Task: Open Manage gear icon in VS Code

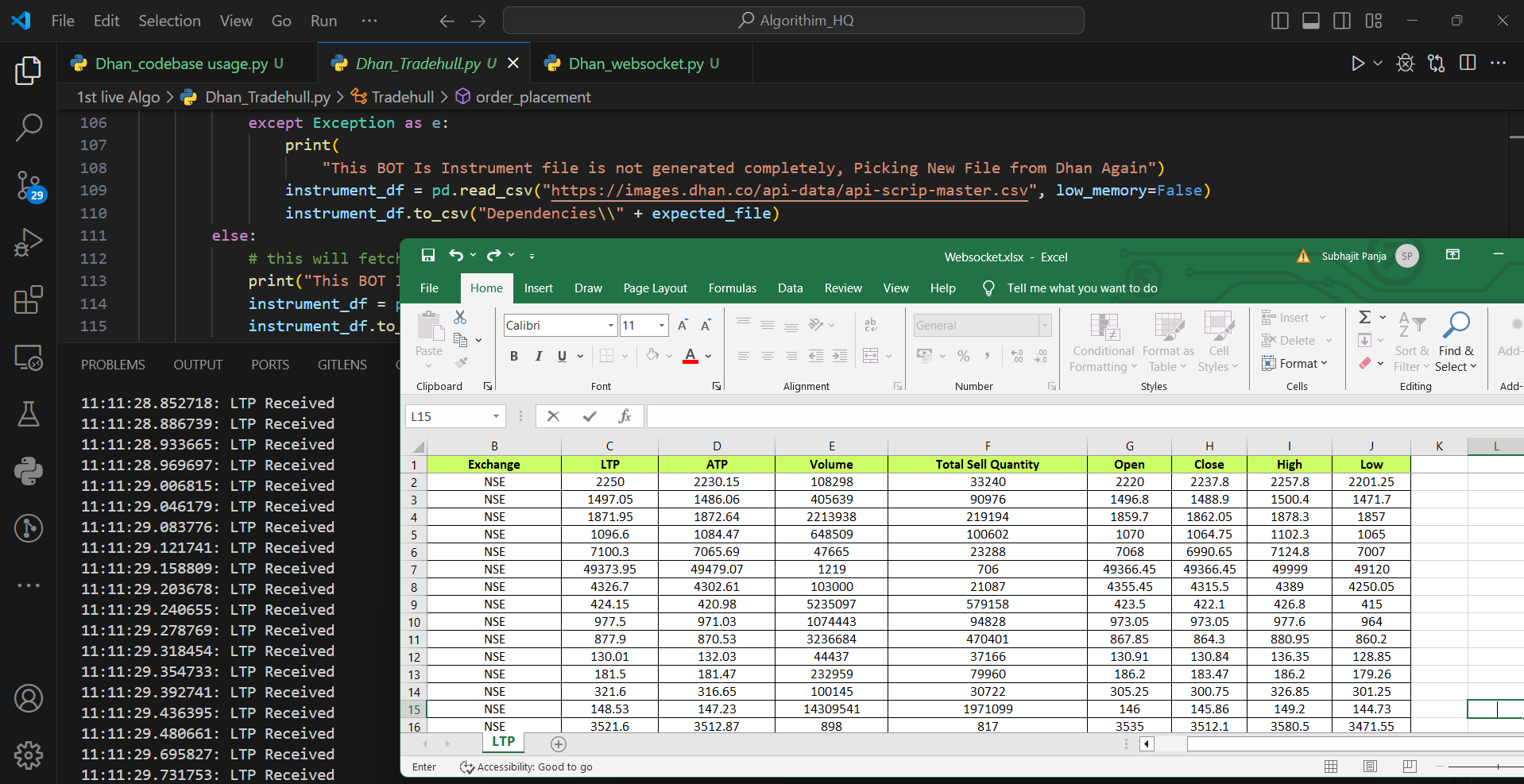Action: (29, 755)
